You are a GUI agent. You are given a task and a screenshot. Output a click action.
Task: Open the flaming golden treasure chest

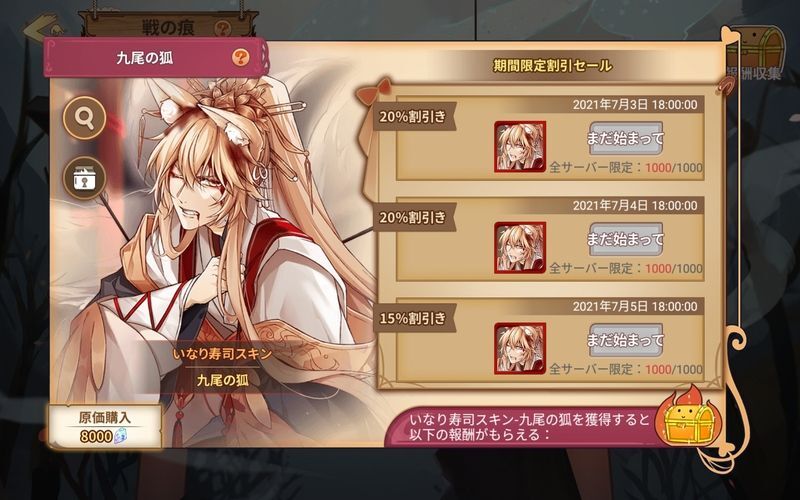[x=686, y=416]
